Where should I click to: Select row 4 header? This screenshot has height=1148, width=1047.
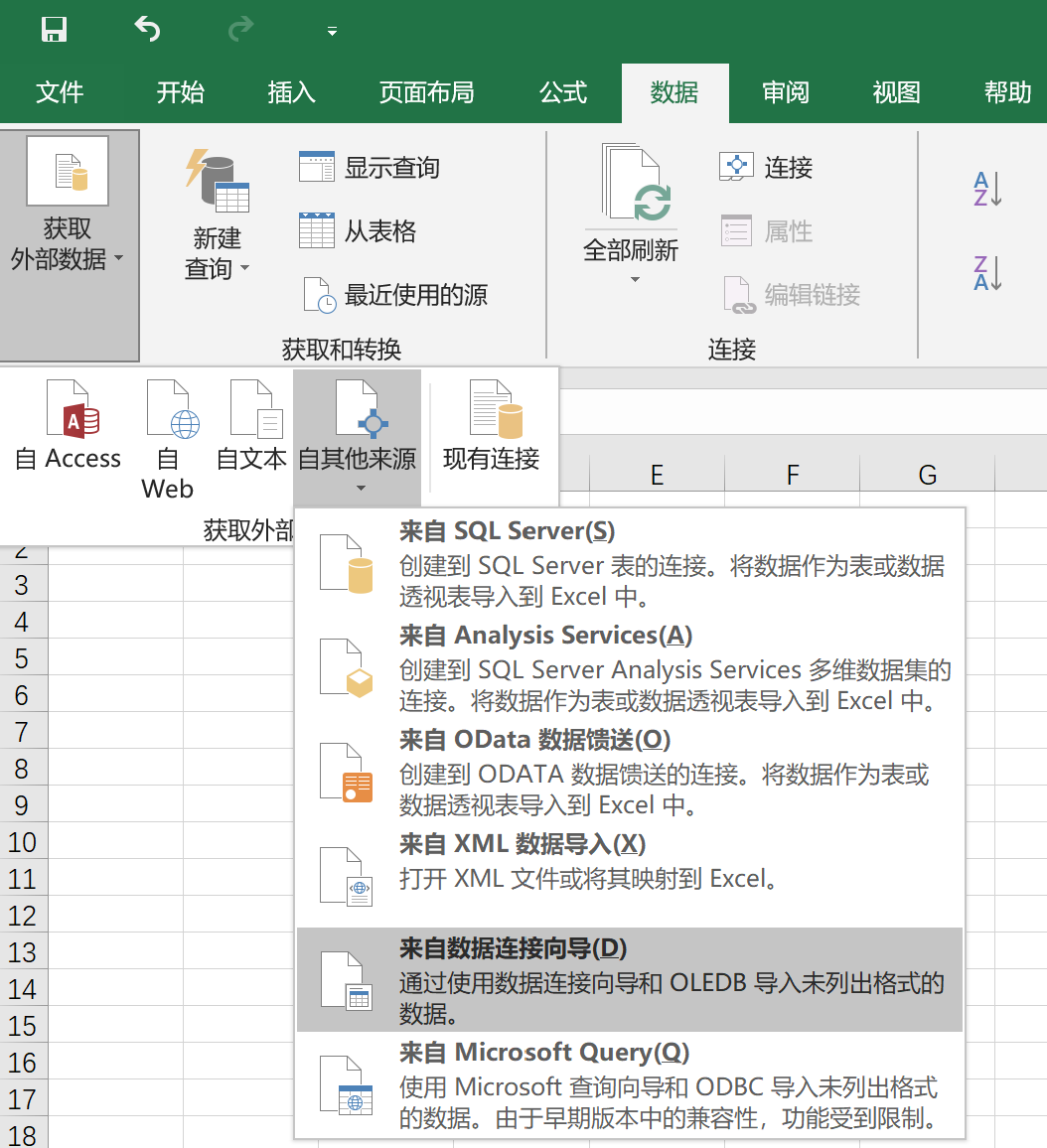tap(23, 622)
